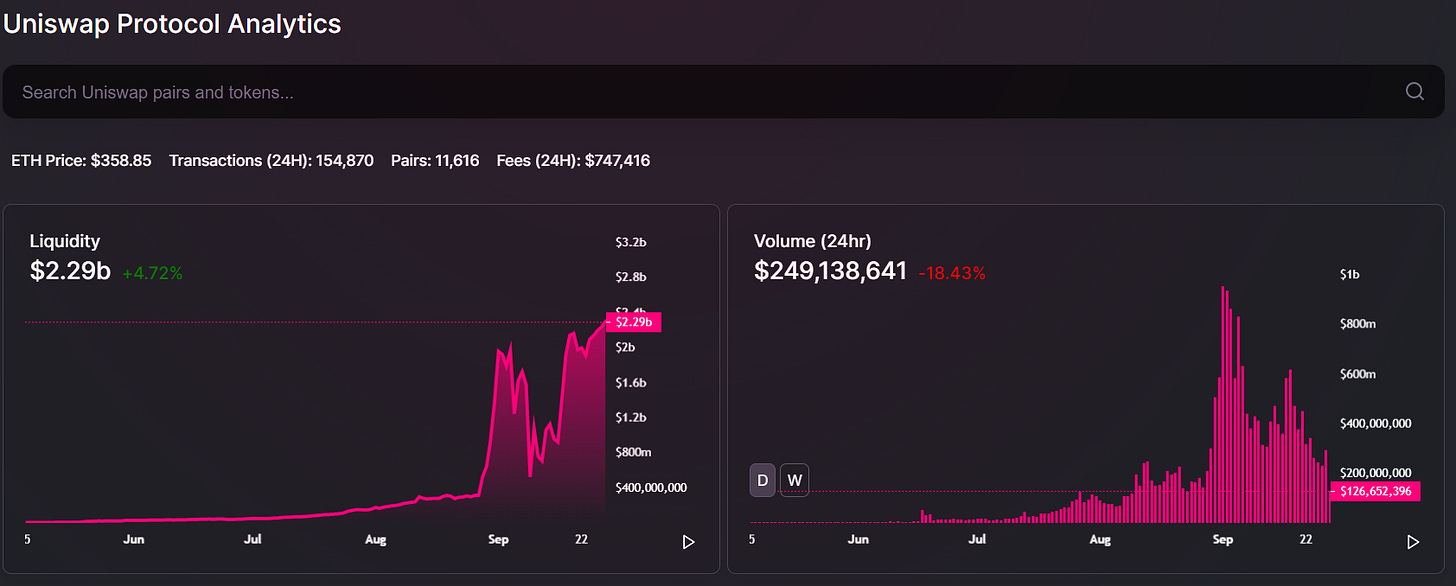Screen dimensions: 1456x586
Task: Click the $400,000,000 label on Liquidity chart
Action: coord(651,488)
